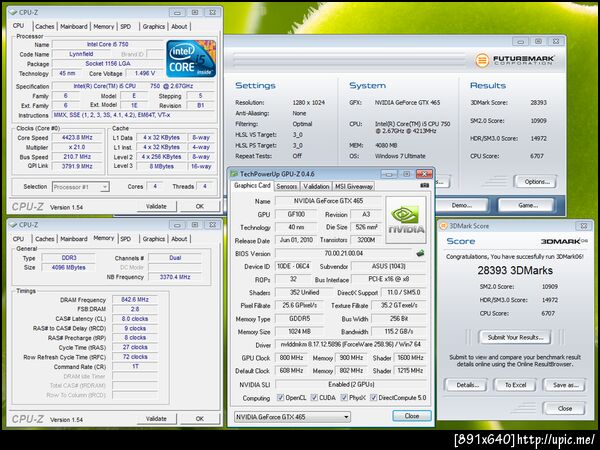Click the CPU-Z title bar icon of the Memory window
Screen dimensions: 600x450
[13, 225]
